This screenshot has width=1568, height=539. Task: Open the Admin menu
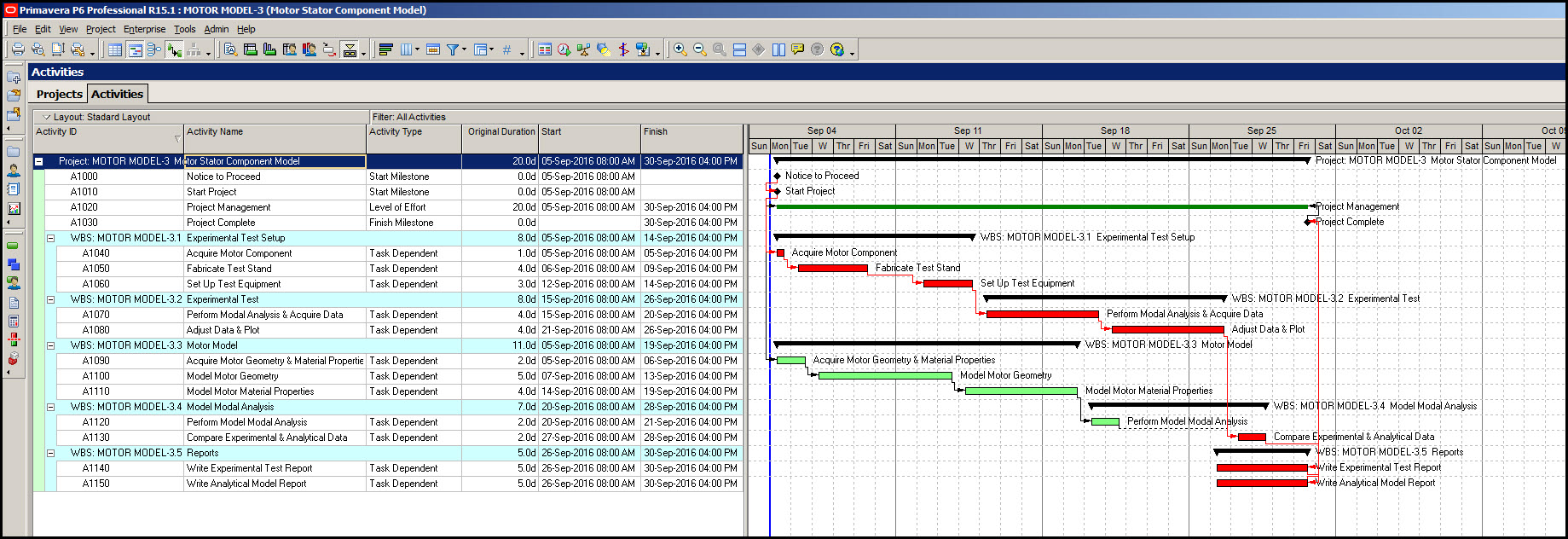coord(217,29)
